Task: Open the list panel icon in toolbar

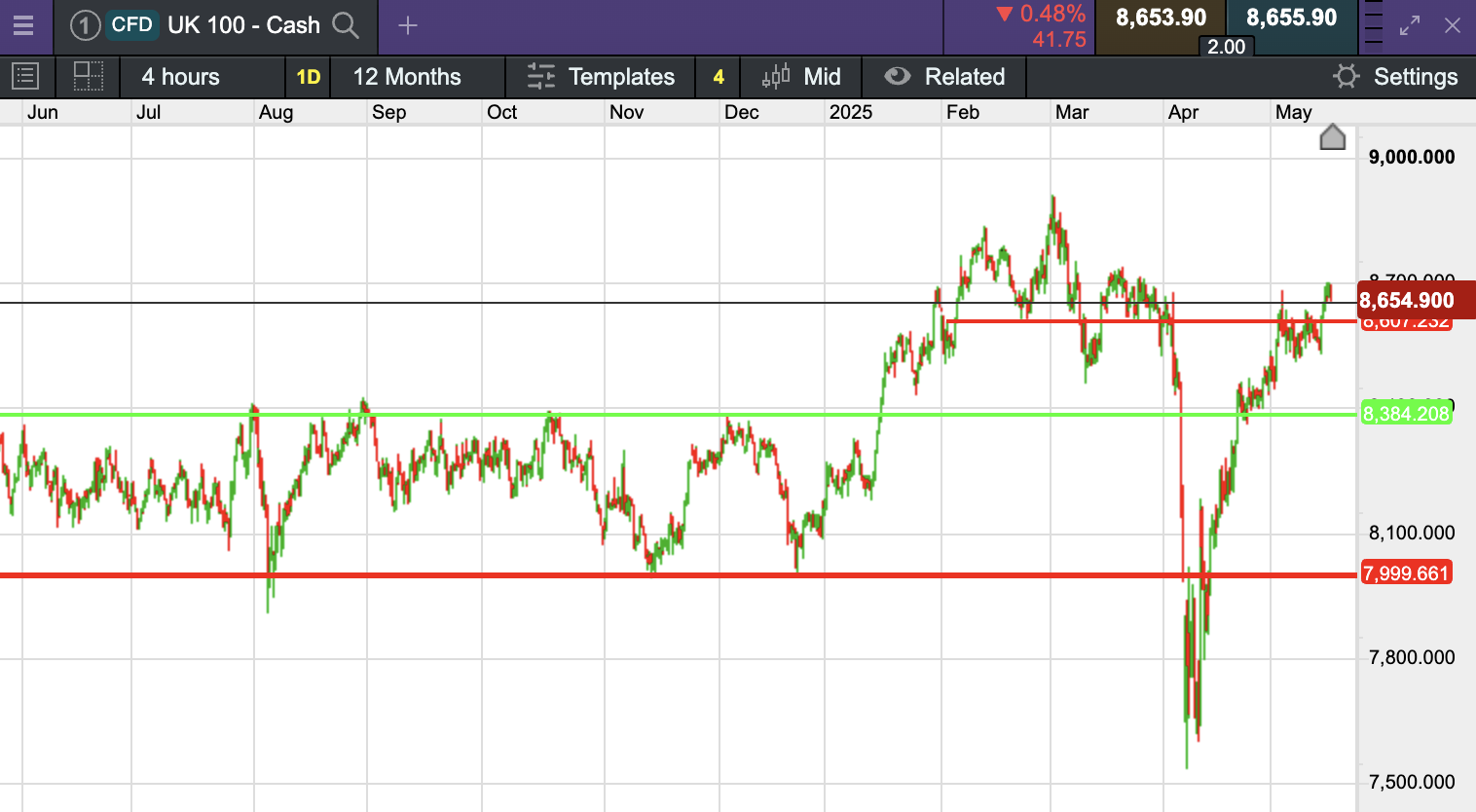Action: [x=25, y=76]
